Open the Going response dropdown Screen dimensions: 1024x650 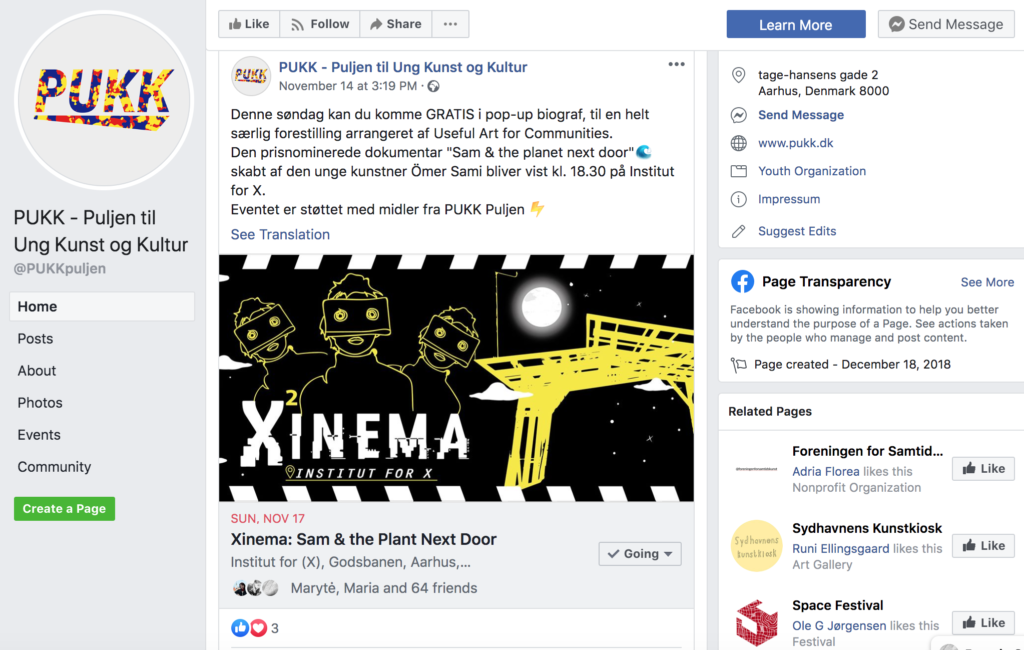pos(640,554)
